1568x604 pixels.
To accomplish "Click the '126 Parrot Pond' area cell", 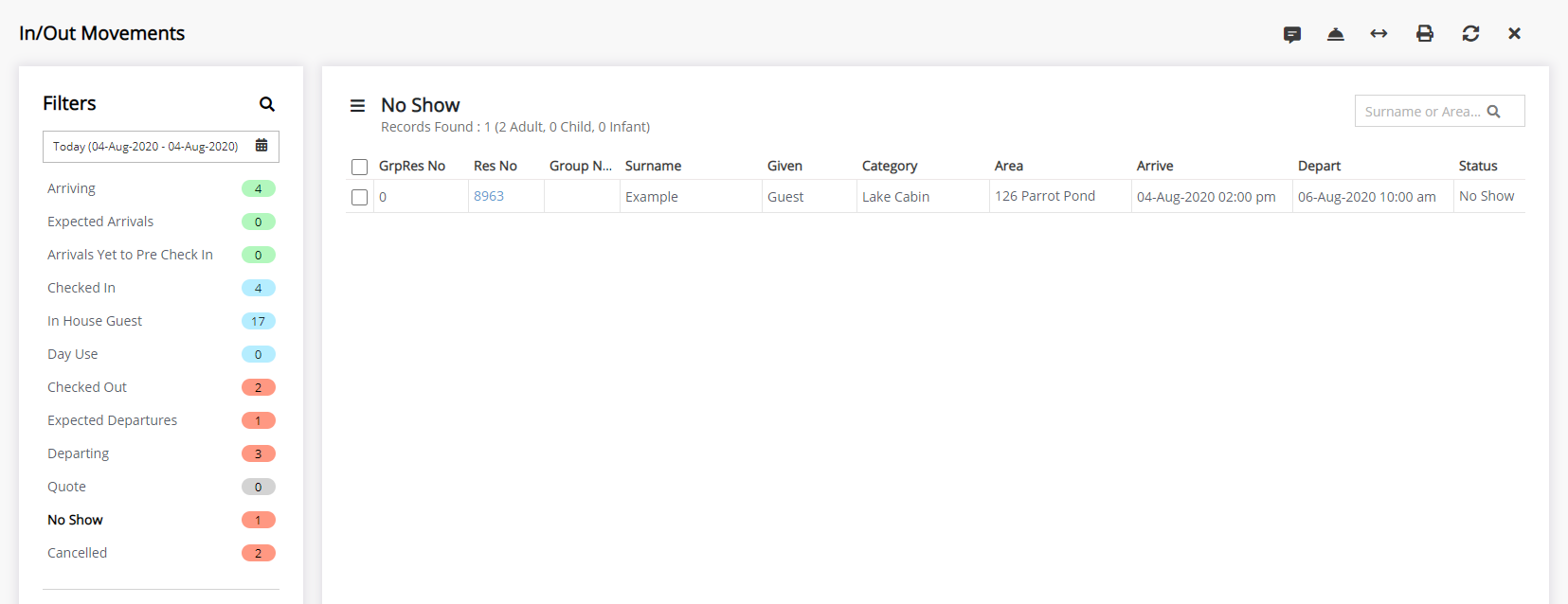I will tap(1060, 197).
